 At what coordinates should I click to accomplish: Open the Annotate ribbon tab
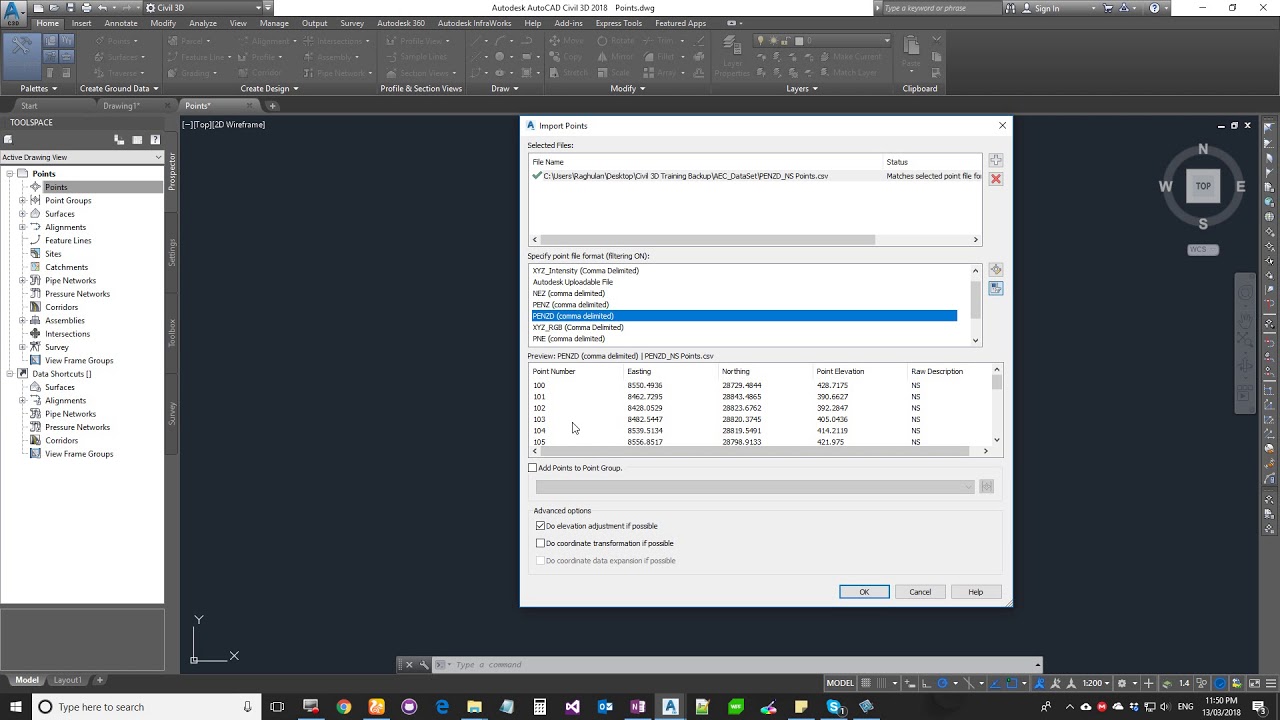point(121,23)
